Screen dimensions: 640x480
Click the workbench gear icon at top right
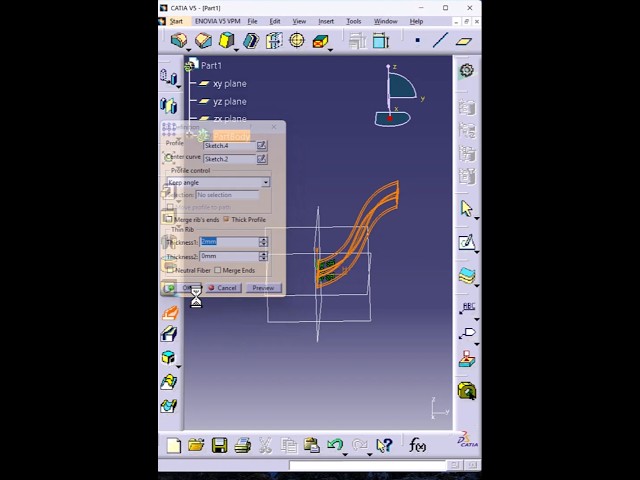[467, 70]
